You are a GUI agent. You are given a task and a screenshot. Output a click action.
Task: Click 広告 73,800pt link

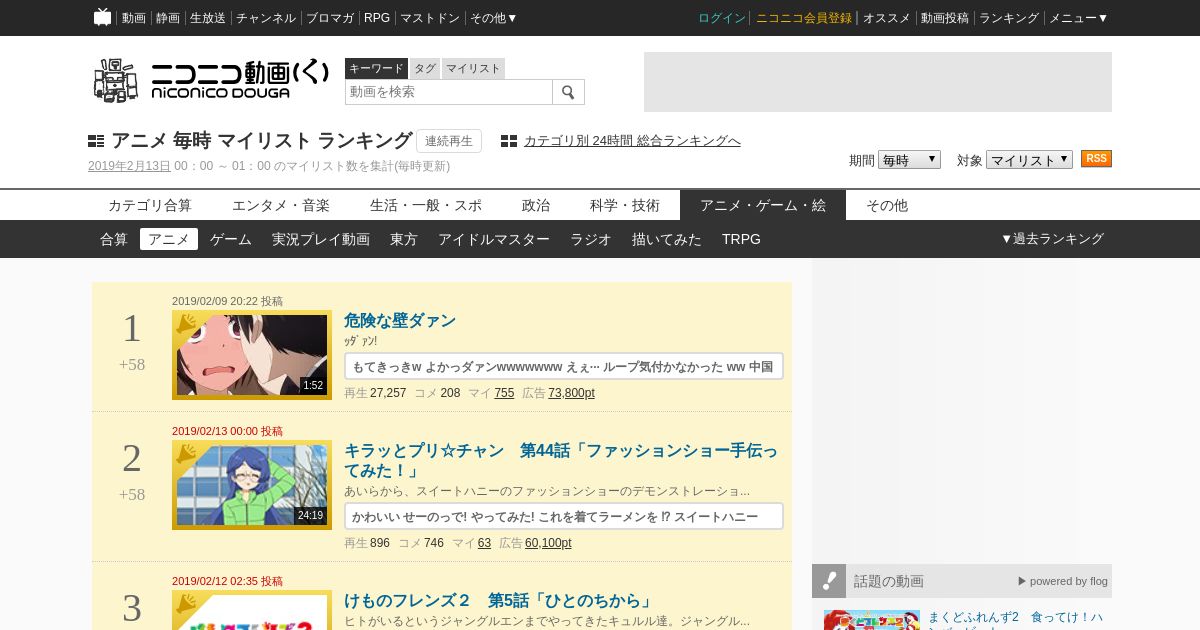[x=571, y=393]
